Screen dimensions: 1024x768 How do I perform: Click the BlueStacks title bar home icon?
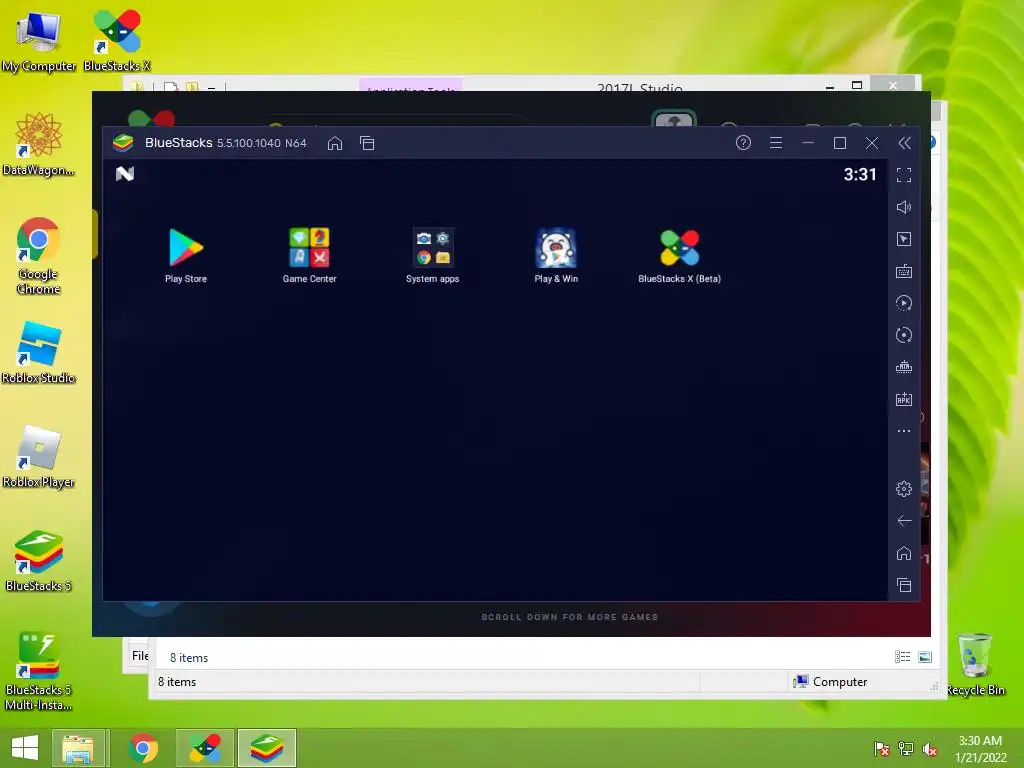pyautogui.click(x=335, y=143)
